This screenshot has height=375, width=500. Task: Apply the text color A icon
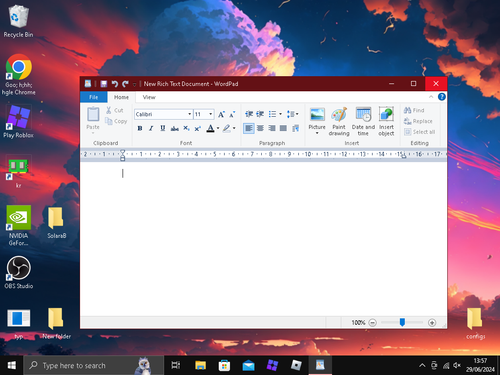[x=210, y=128]
